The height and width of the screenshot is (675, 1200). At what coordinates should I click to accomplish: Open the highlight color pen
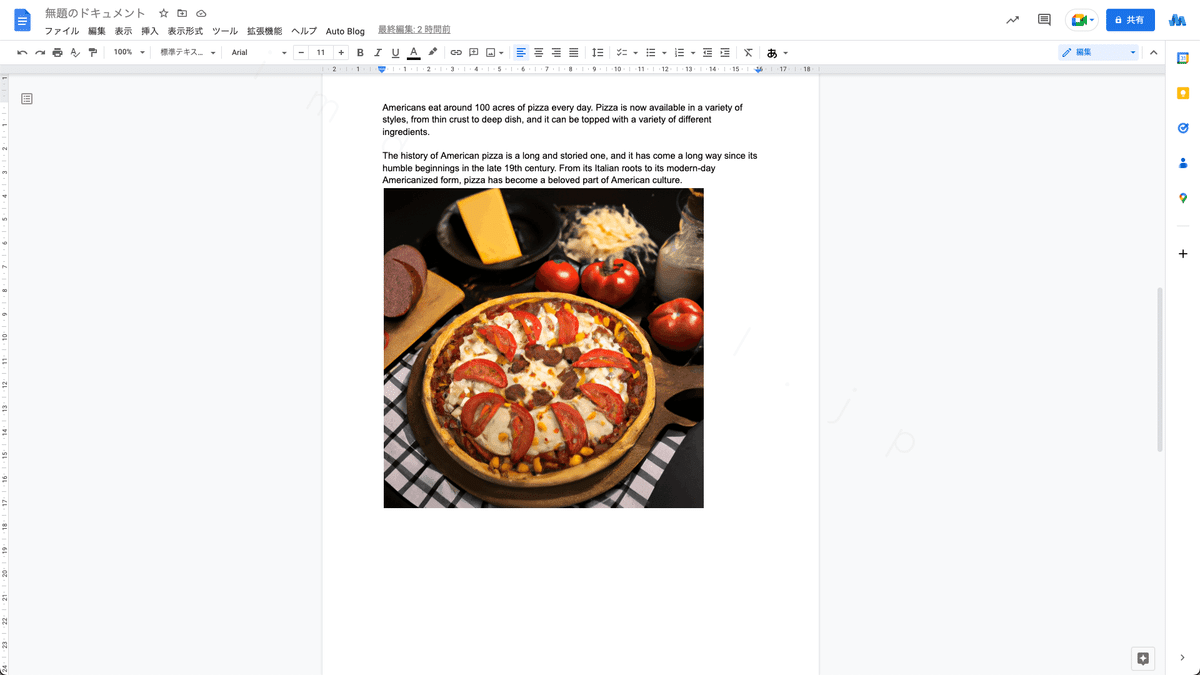click(x=432, y=52)
